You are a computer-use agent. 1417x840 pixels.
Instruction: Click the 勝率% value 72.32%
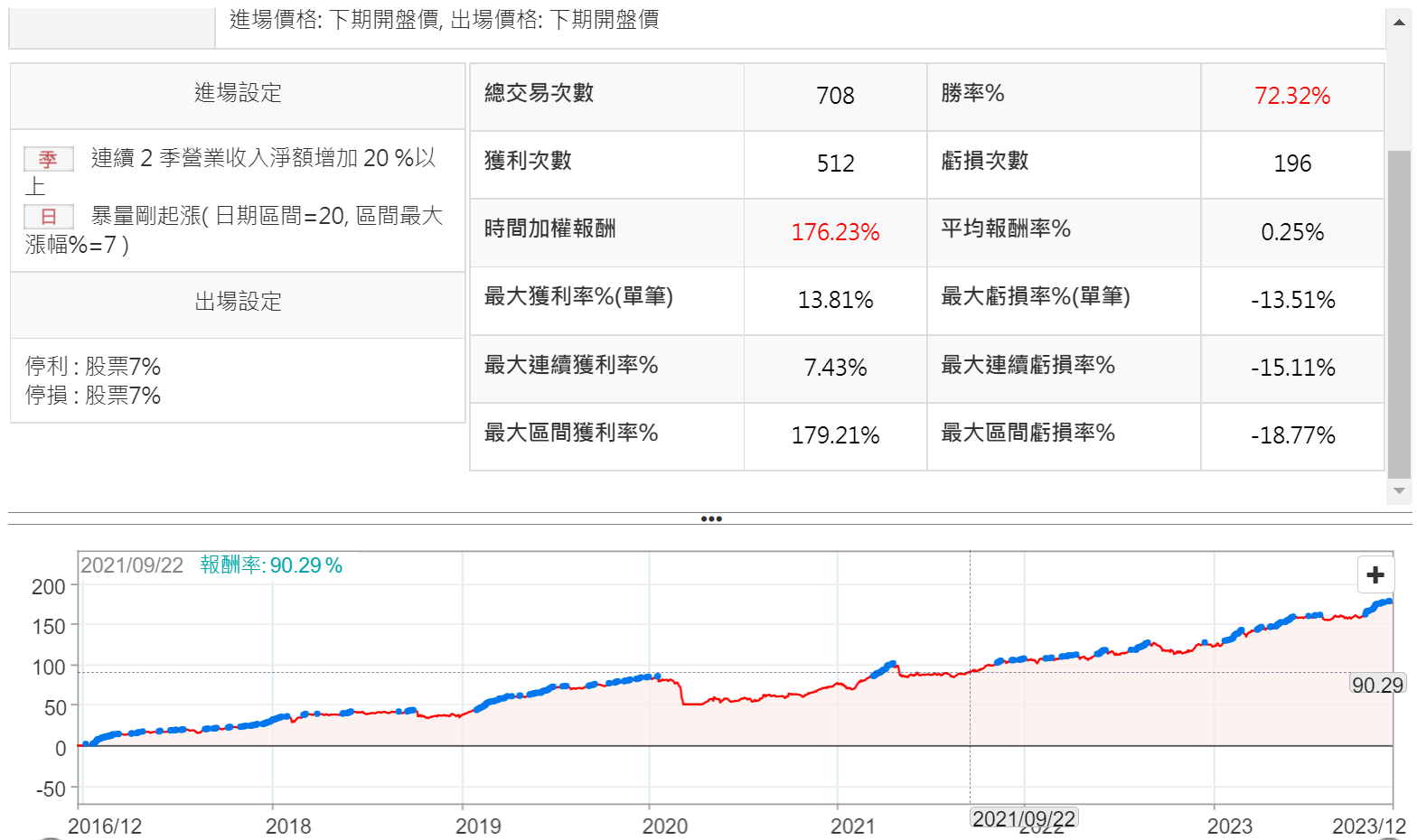pyautogui.click(x=1292, y=96)
